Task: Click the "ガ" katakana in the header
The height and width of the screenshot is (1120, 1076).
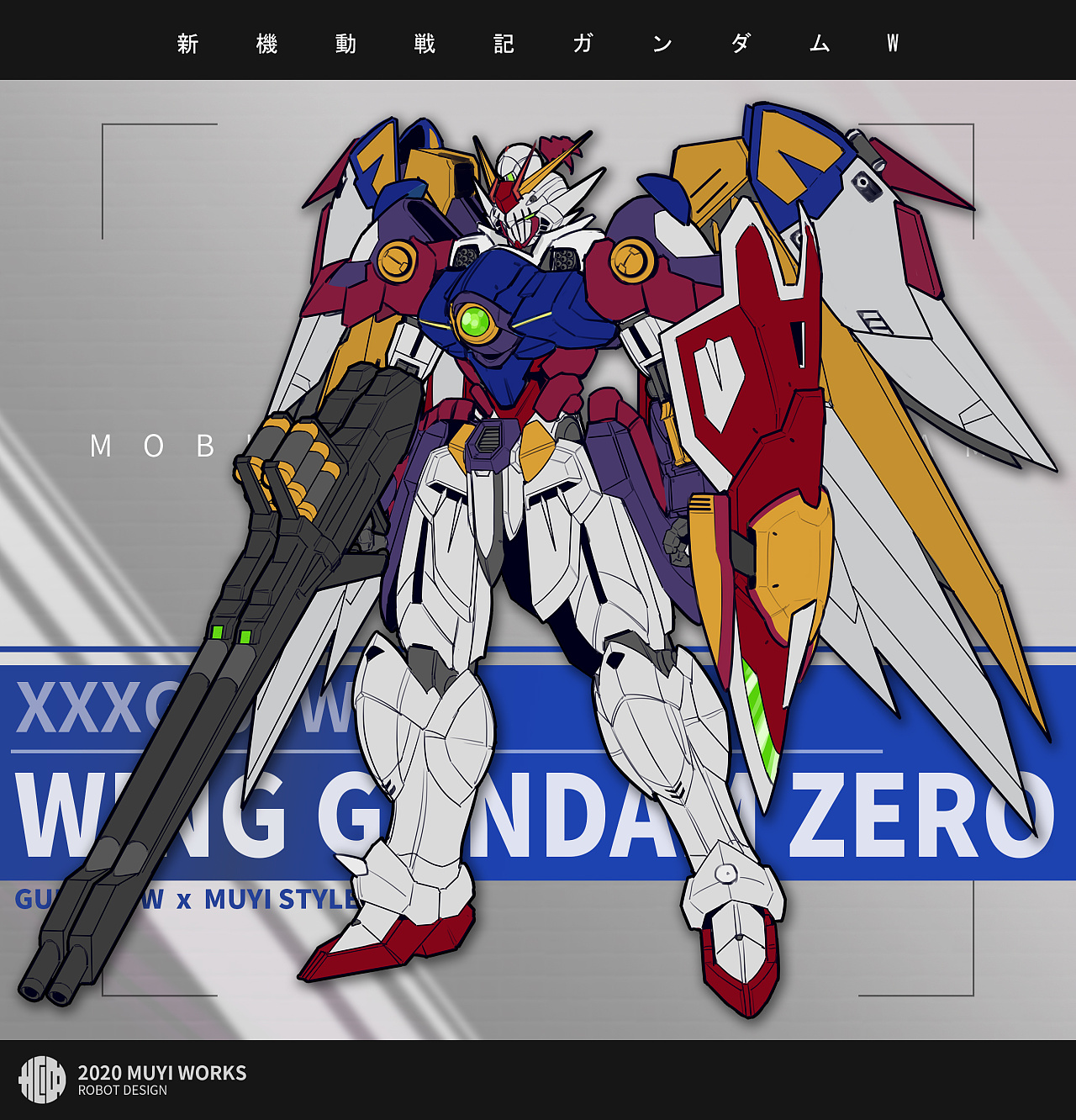Action: coord(583,43)
